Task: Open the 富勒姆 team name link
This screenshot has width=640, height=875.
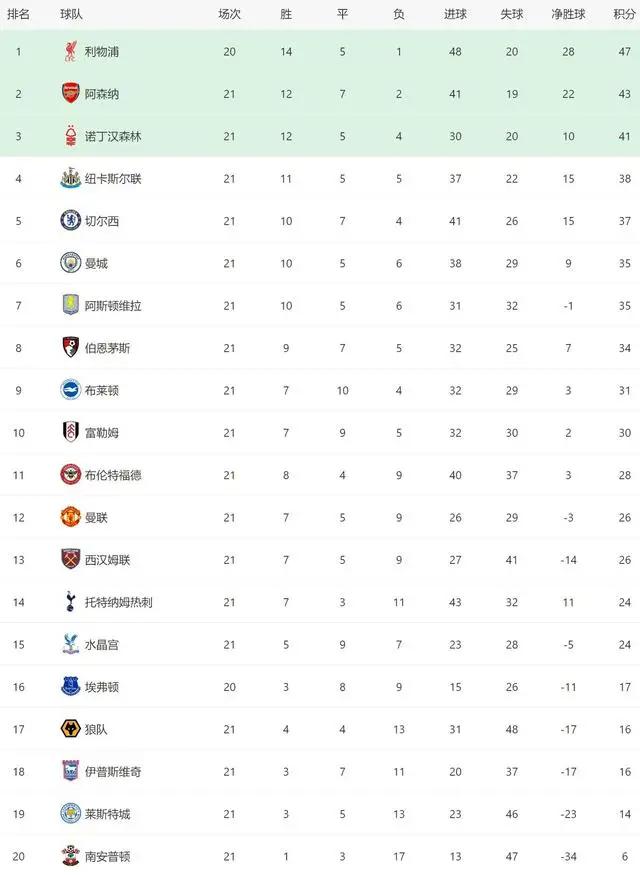Action: coord(102,432)
